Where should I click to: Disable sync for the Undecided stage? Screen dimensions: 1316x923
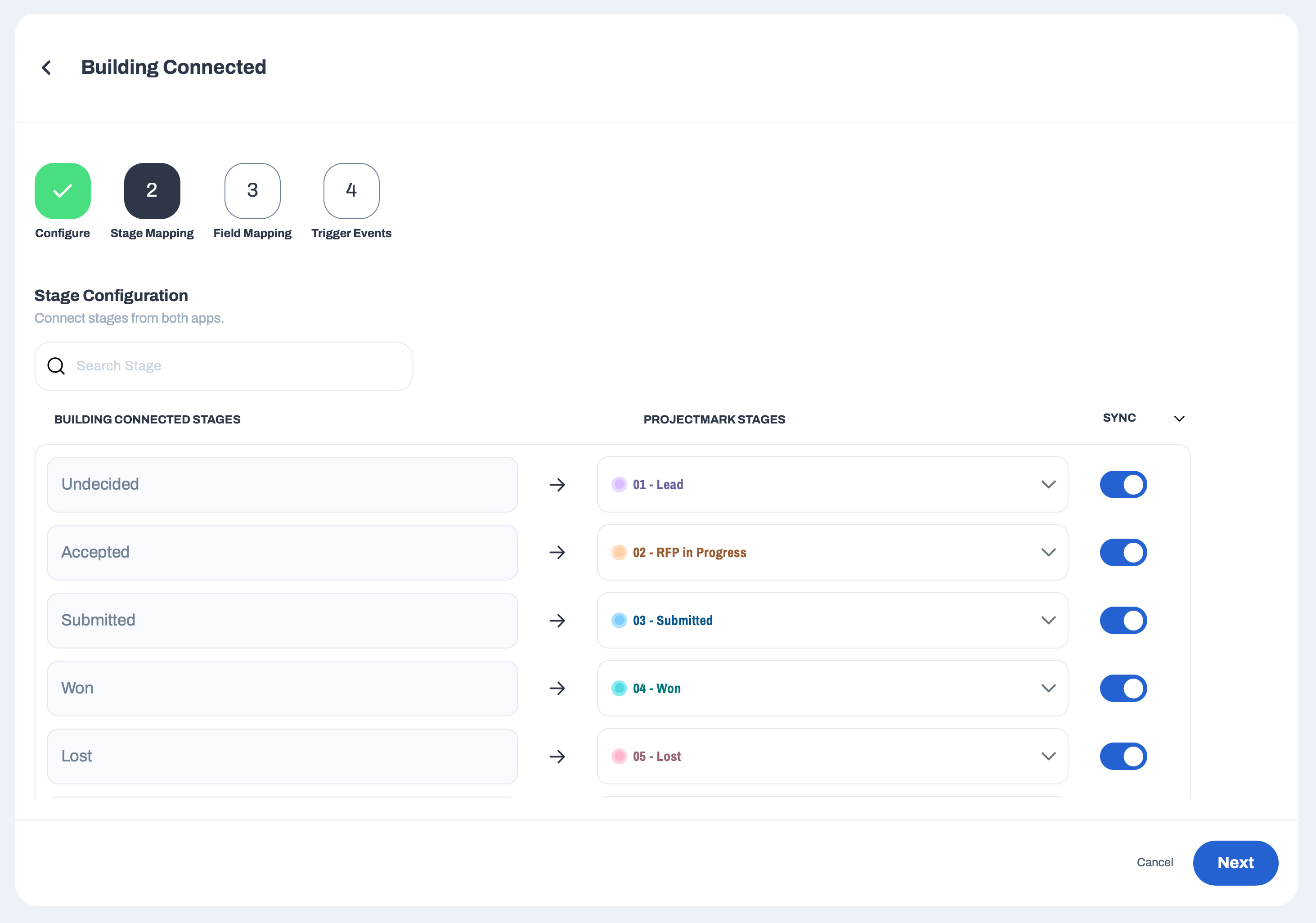pos(1123,485)
